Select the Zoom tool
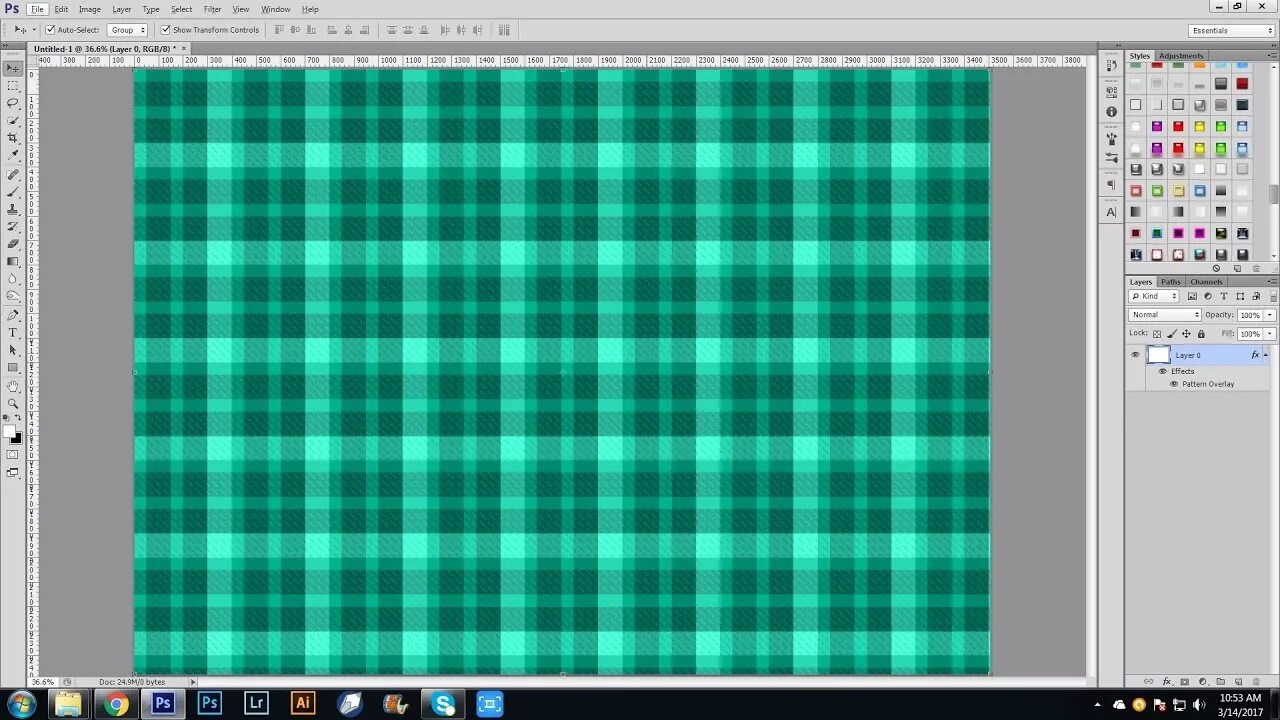1280x720 pixels. (x=13, y=403)
